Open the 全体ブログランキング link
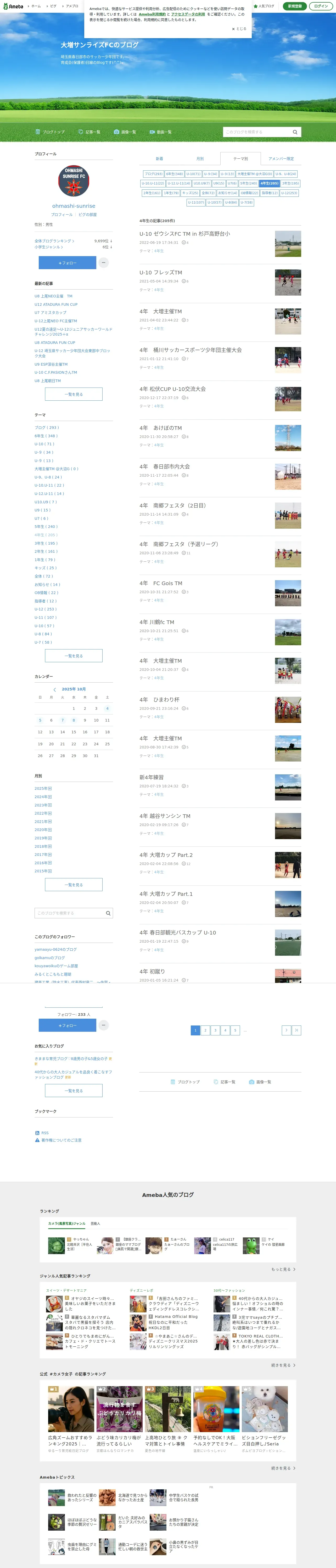The image size is (336, 1568). [x=54, y=241]
